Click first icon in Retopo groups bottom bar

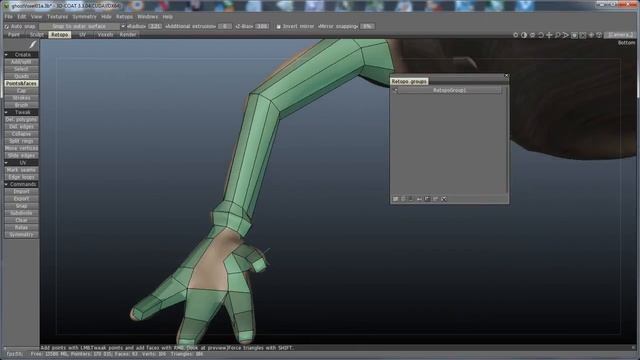tap(395, 199)
